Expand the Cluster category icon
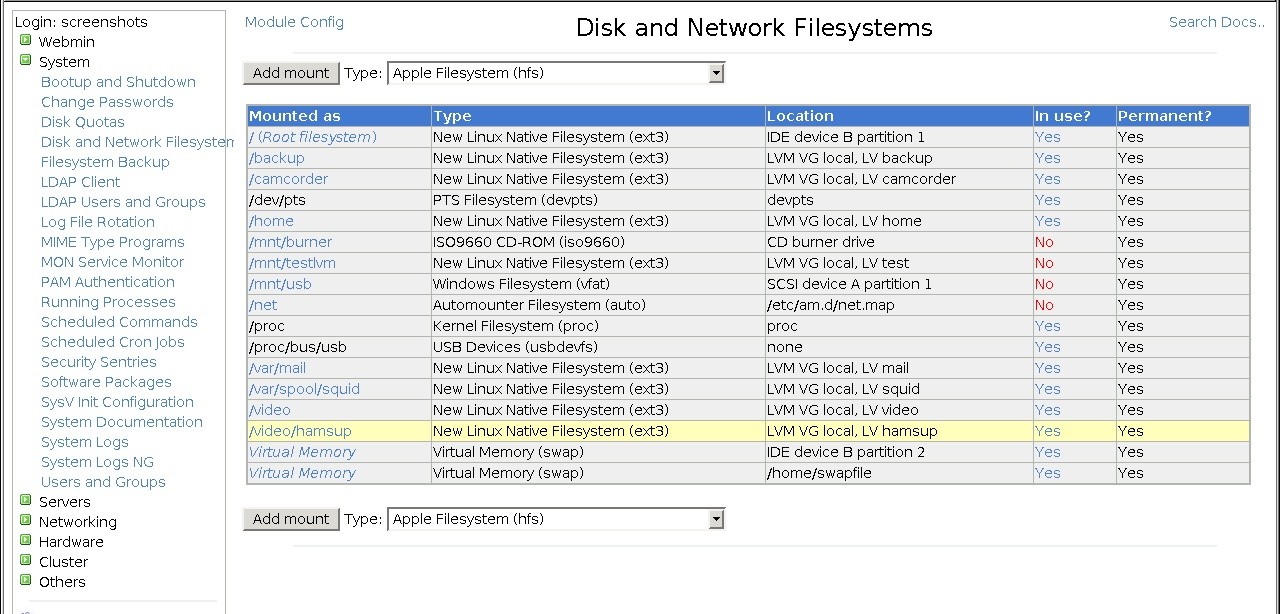Viewport: 1280px width, 614px height. (26, 561)
